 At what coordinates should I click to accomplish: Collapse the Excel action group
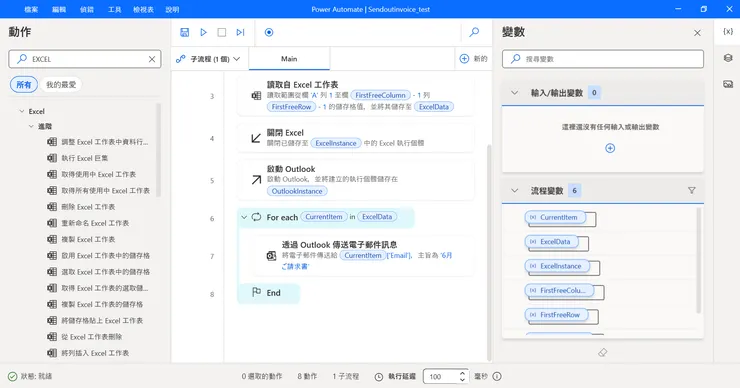22,111
